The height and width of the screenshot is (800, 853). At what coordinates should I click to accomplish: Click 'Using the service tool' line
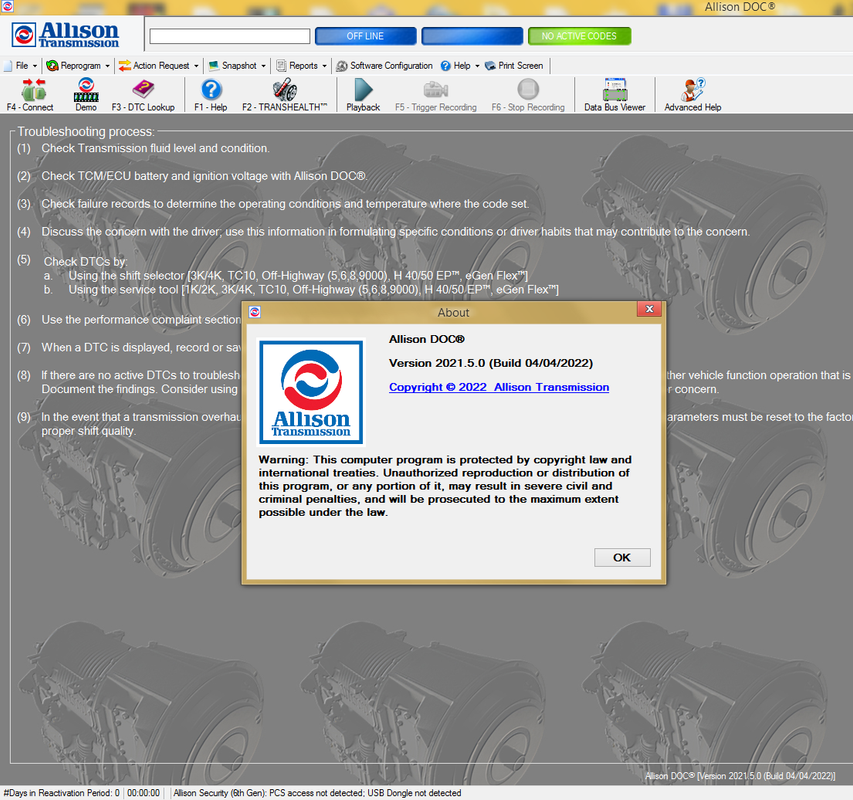click(313, 289)
